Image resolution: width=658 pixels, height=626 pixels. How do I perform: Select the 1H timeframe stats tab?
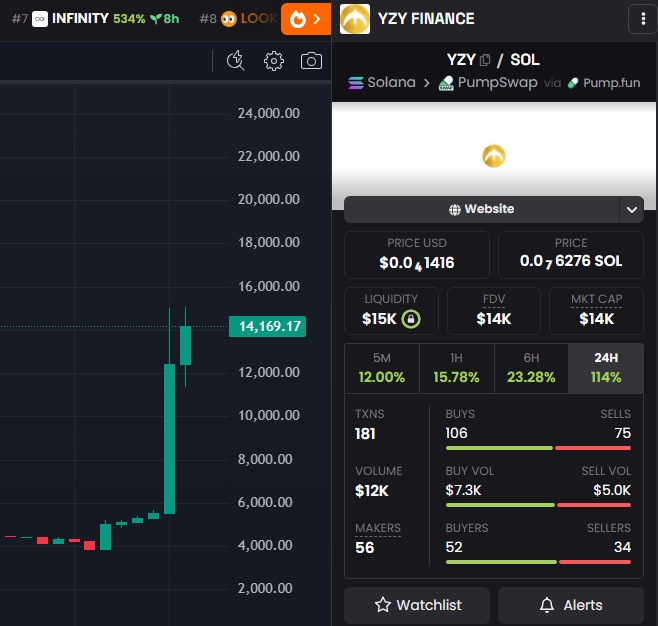click(x=456, y=368)
